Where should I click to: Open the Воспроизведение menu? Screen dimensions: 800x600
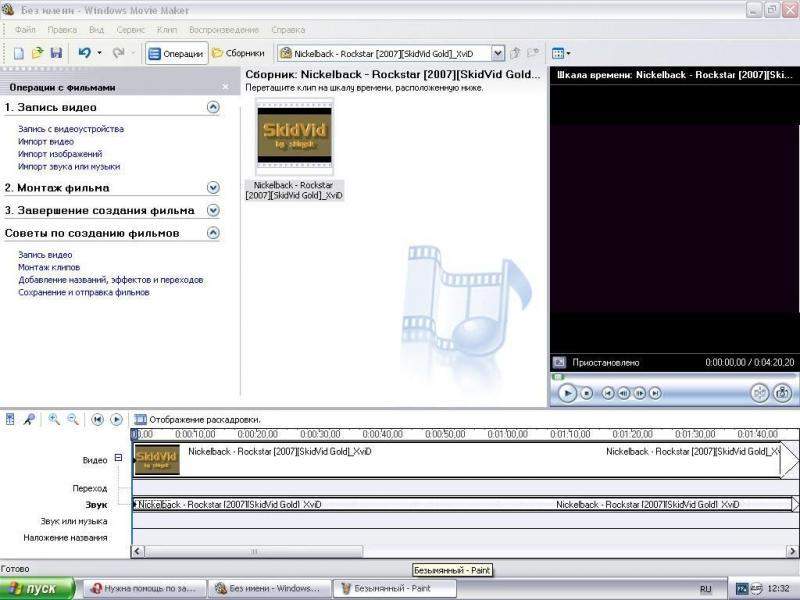[224, 30]
